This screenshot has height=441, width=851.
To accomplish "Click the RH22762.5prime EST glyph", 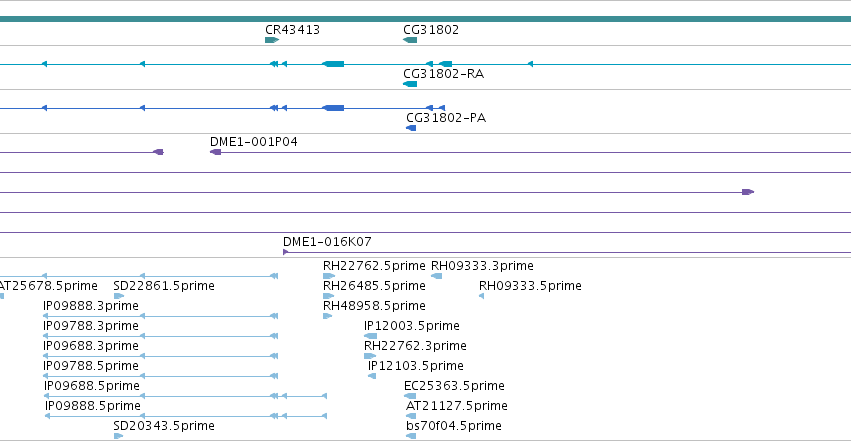I will click(328, 276).
